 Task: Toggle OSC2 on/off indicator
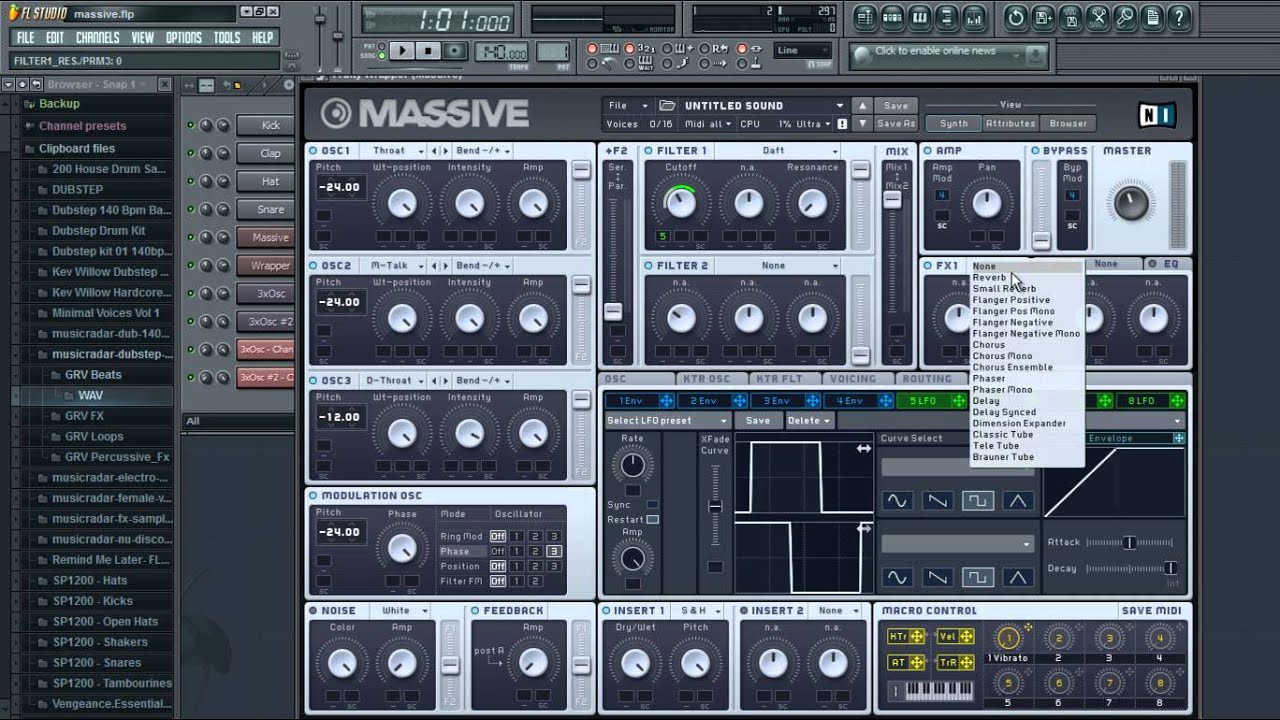click(x=313, y=266)
